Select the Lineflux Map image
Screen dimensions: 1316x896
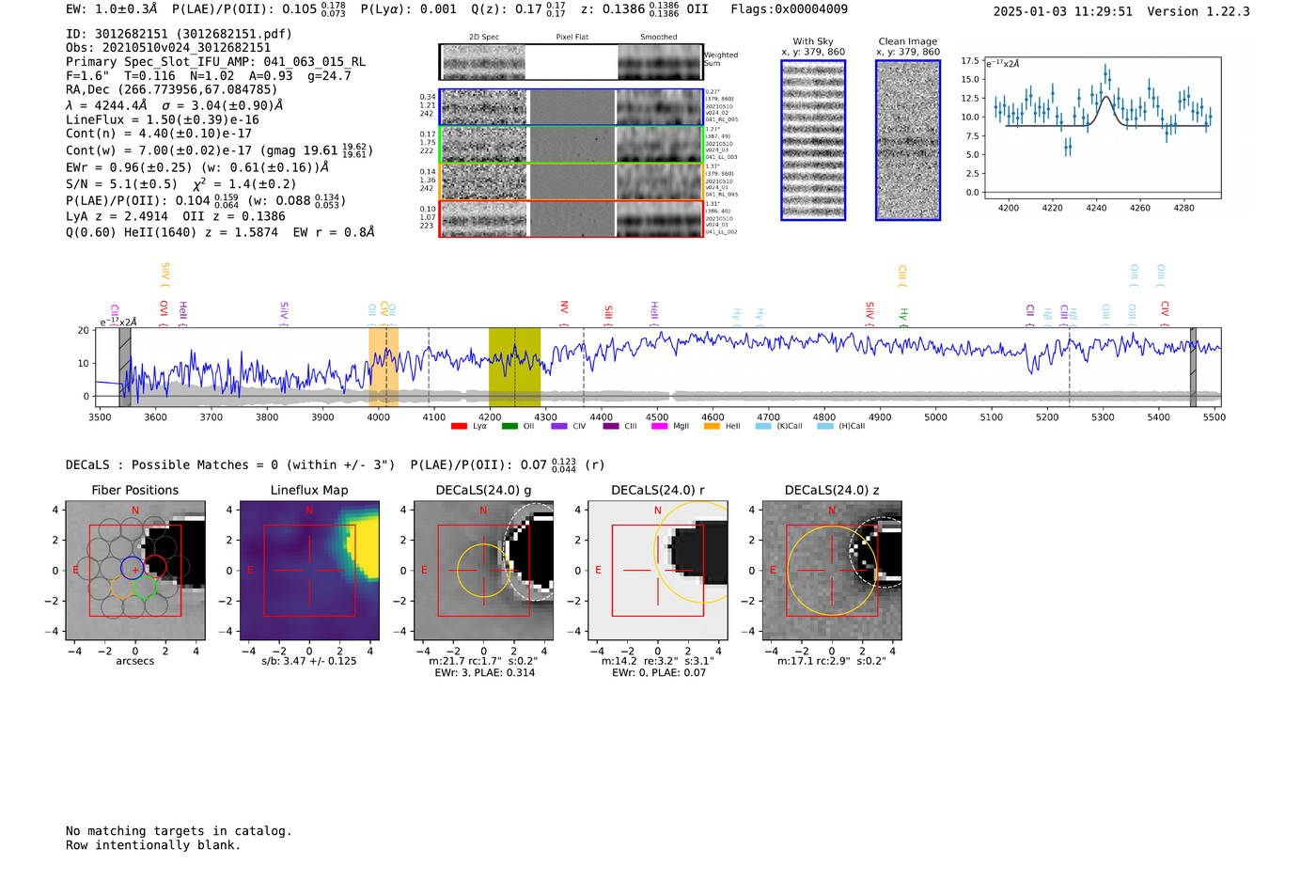(x=309, y=571)
